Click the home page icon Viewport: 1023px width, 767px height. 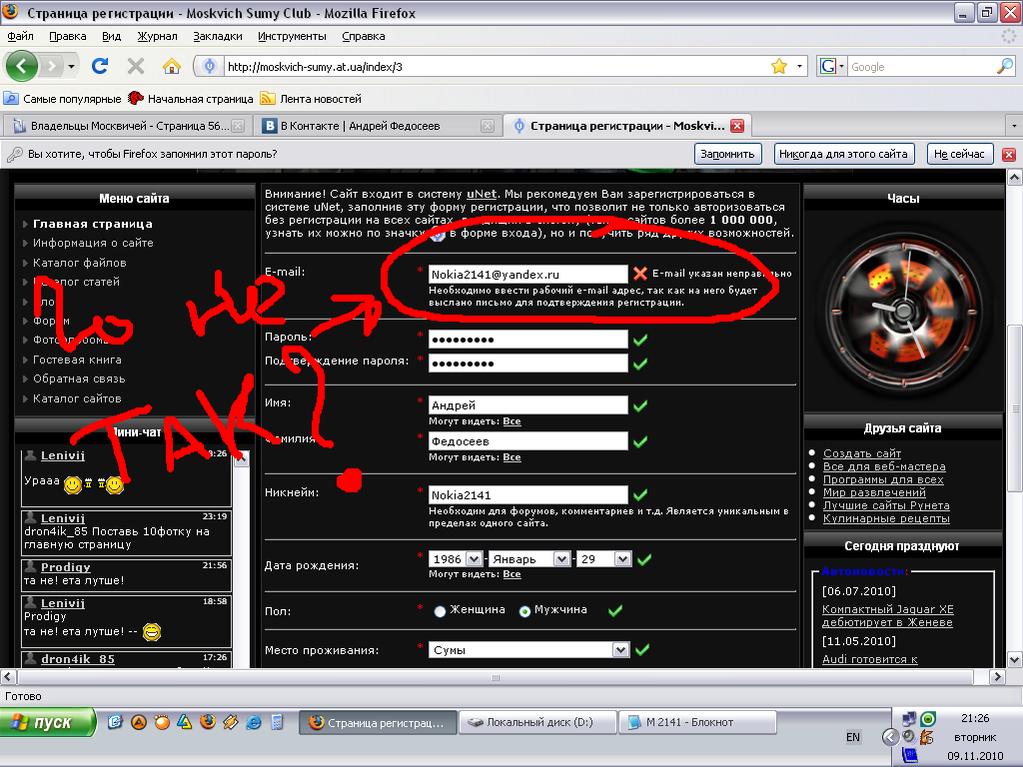point(171,66)
